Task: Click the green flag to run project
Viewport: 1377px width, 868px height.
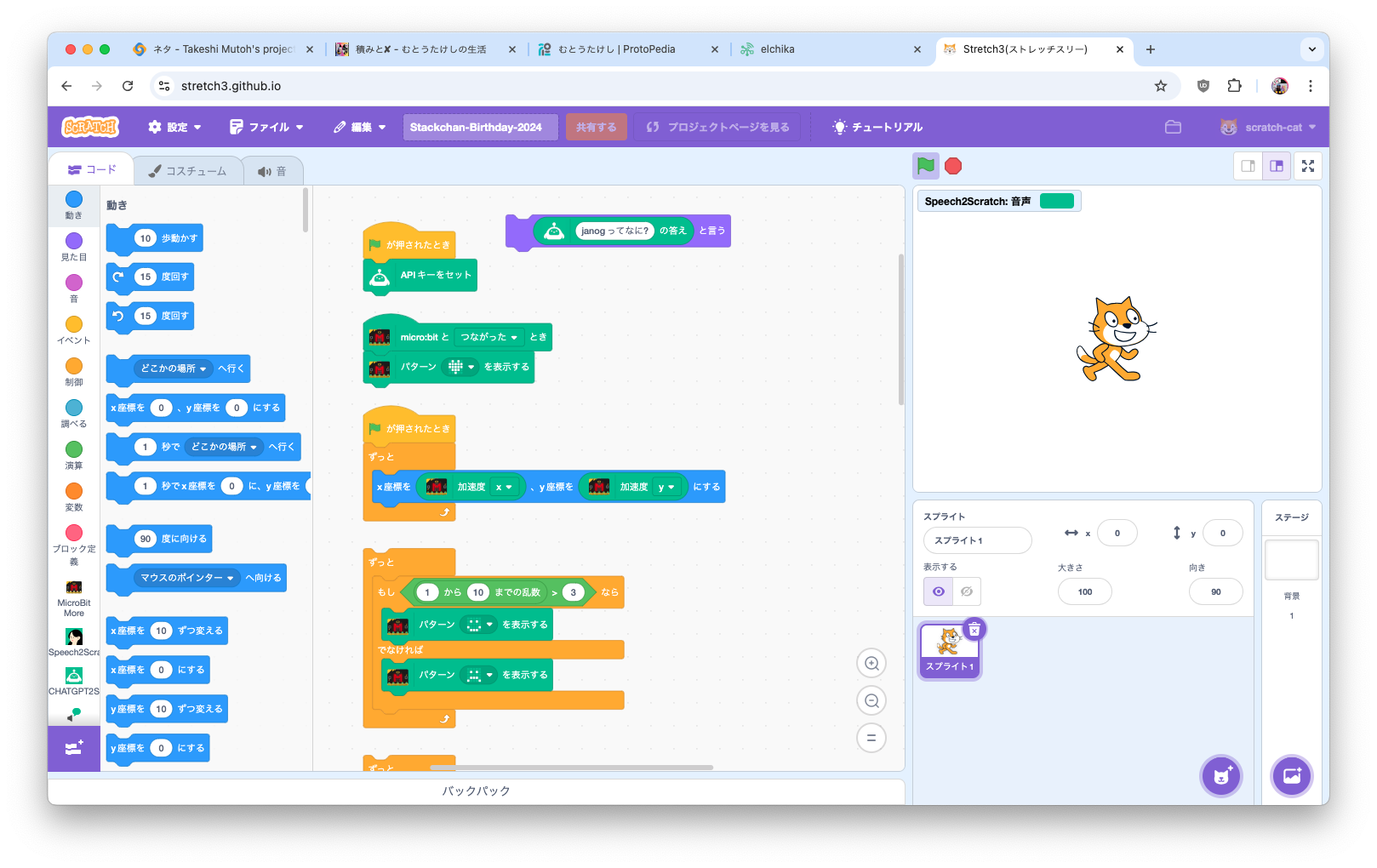Action: [926, 166]
